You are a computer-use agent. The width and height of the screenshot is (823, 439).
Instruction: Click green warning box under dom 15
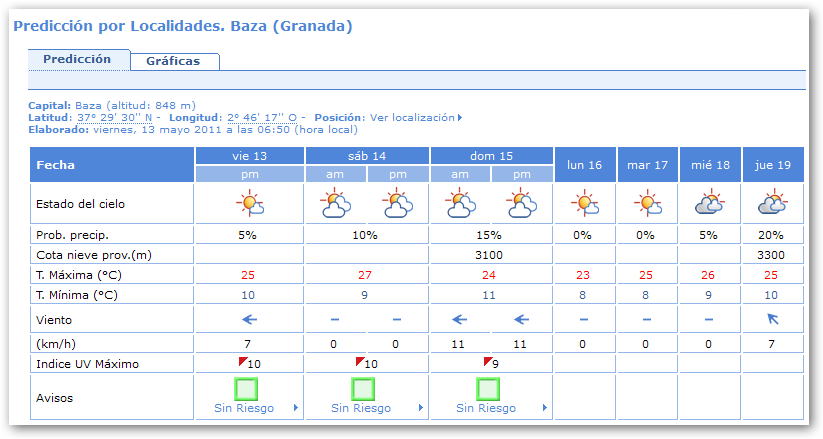489,388
